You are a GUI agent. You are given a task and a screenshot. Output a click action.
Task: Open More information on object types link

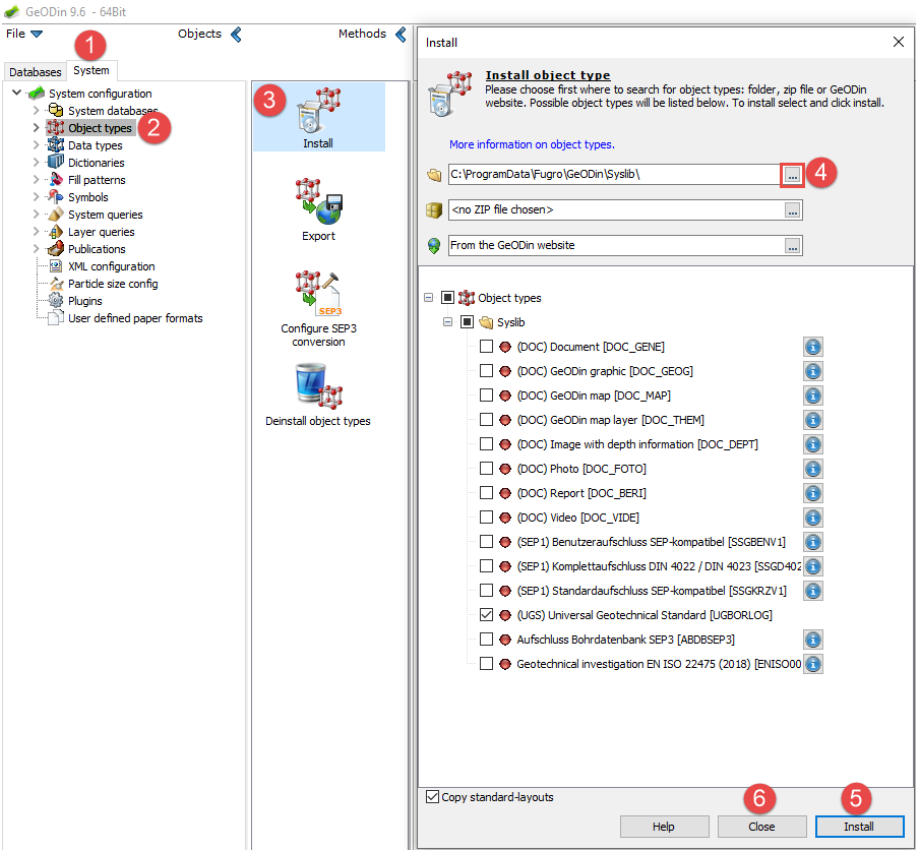[531, 145]
